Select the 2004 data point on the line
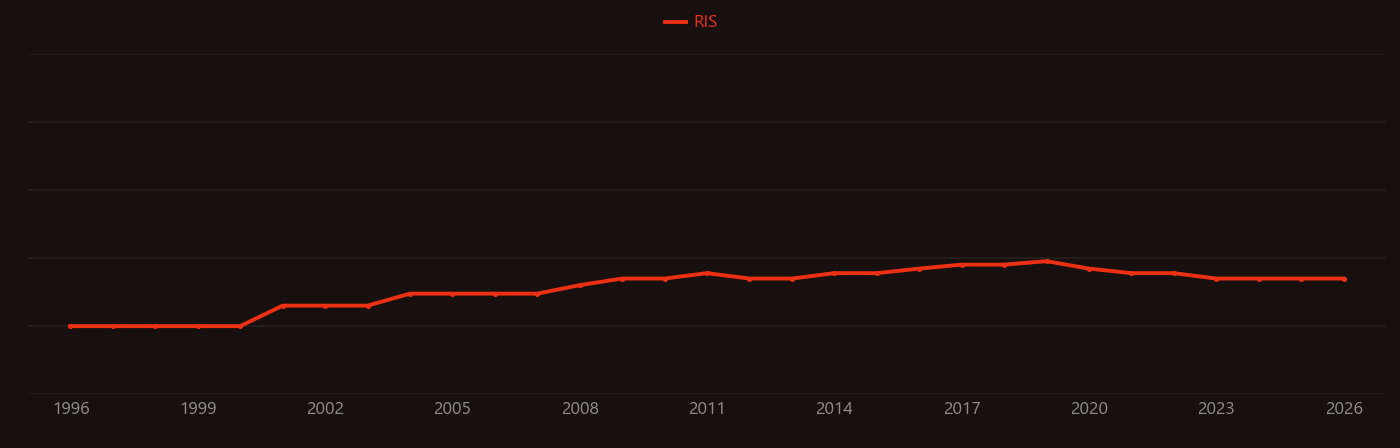The image size is (1400, 448). [x=410, y=294]
